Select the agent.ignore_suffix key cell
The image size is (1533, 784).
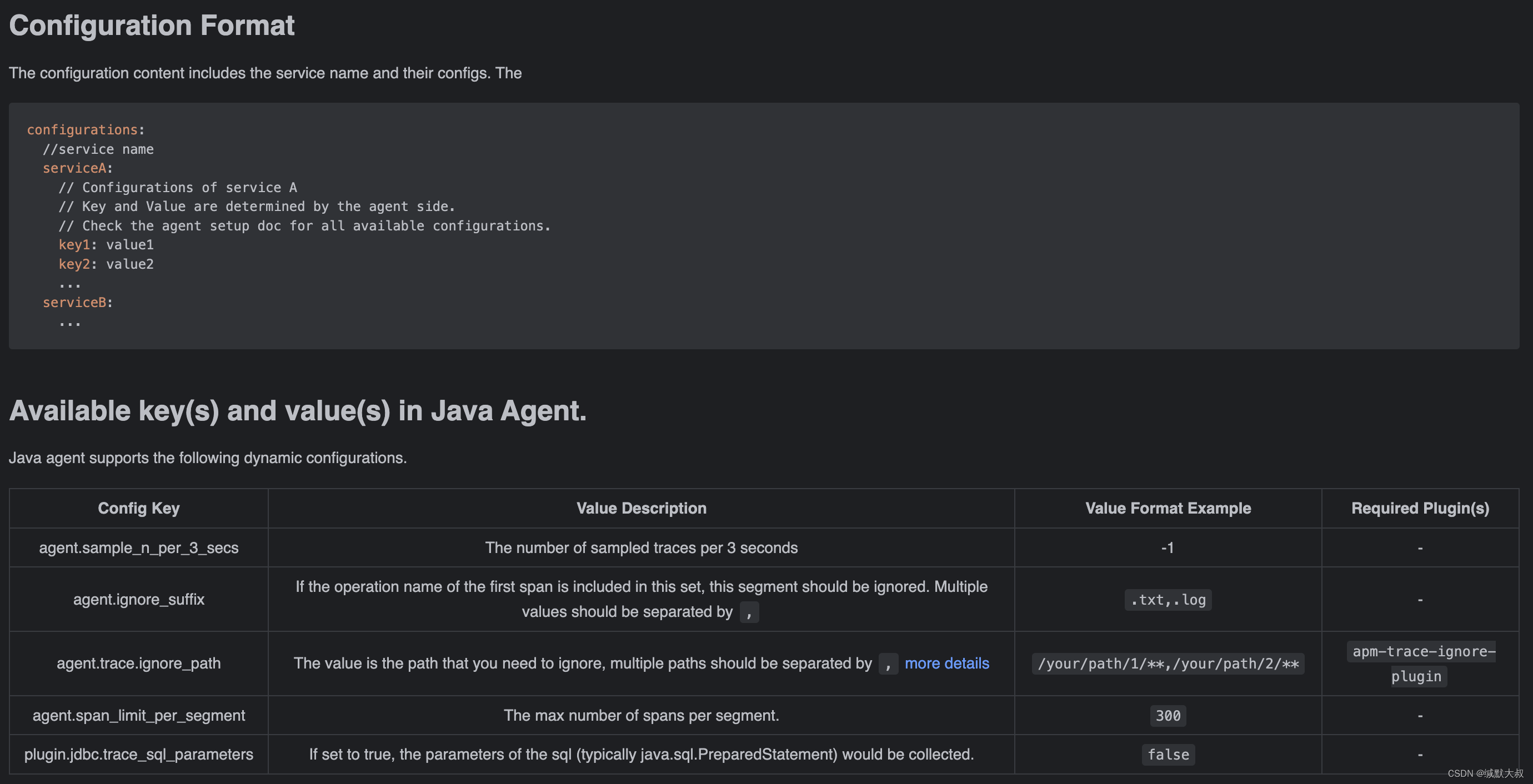point(139,599)
